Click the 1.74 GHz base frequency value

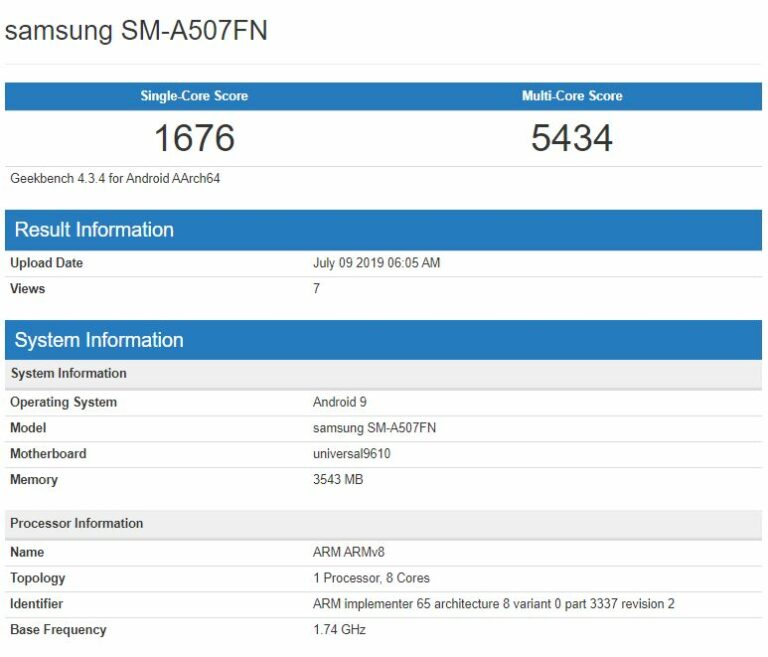pyautogui.click(x=339, y=630)
